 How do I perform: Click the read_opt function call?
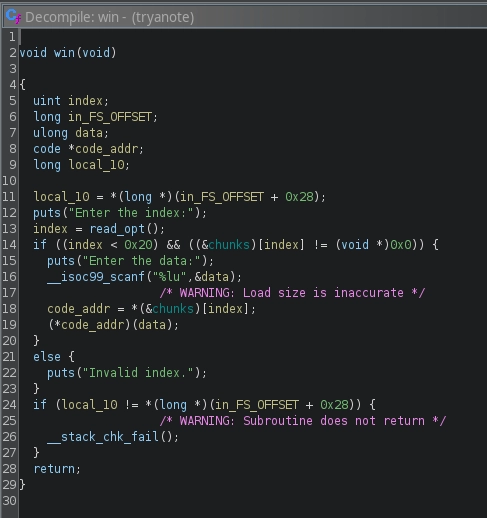(x=117, y=229)
